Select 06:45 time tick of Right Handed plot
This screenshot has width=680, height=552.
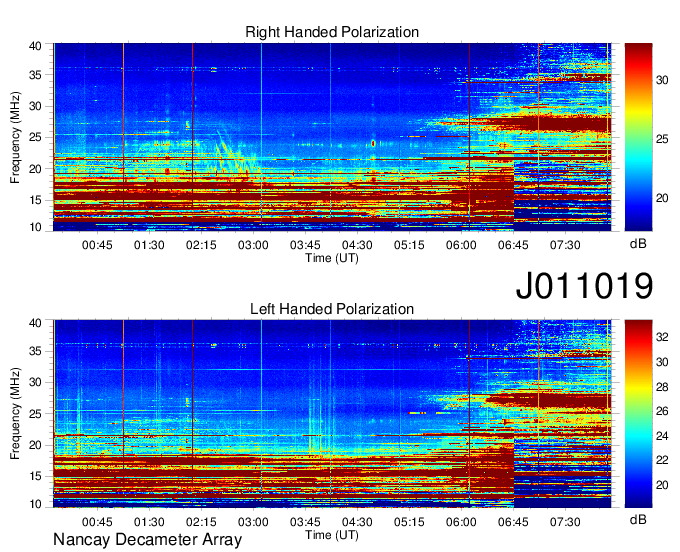click(x=513, y=245)
